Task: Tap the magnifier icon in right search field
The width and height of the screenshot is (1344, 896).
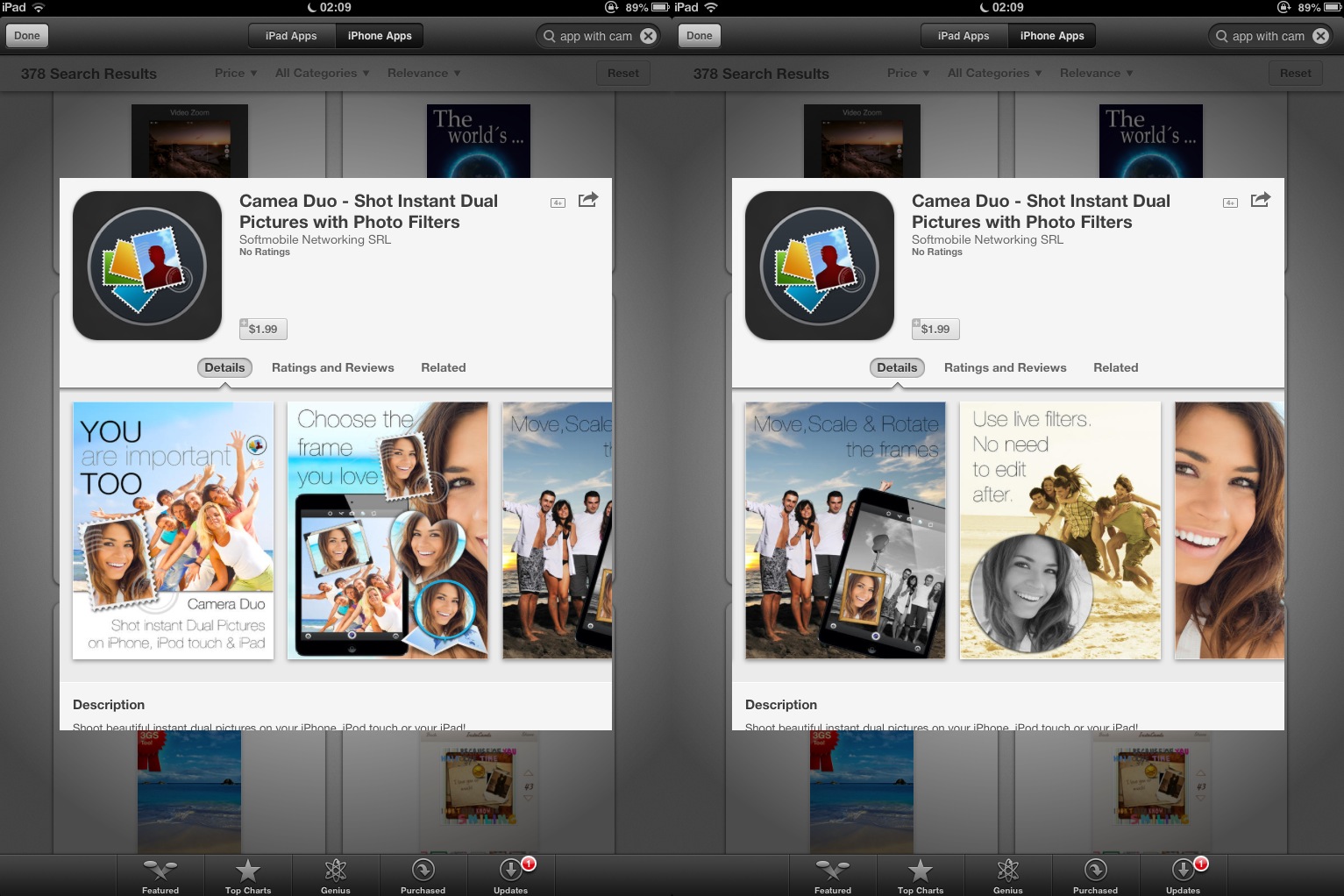Action: 1221,36
